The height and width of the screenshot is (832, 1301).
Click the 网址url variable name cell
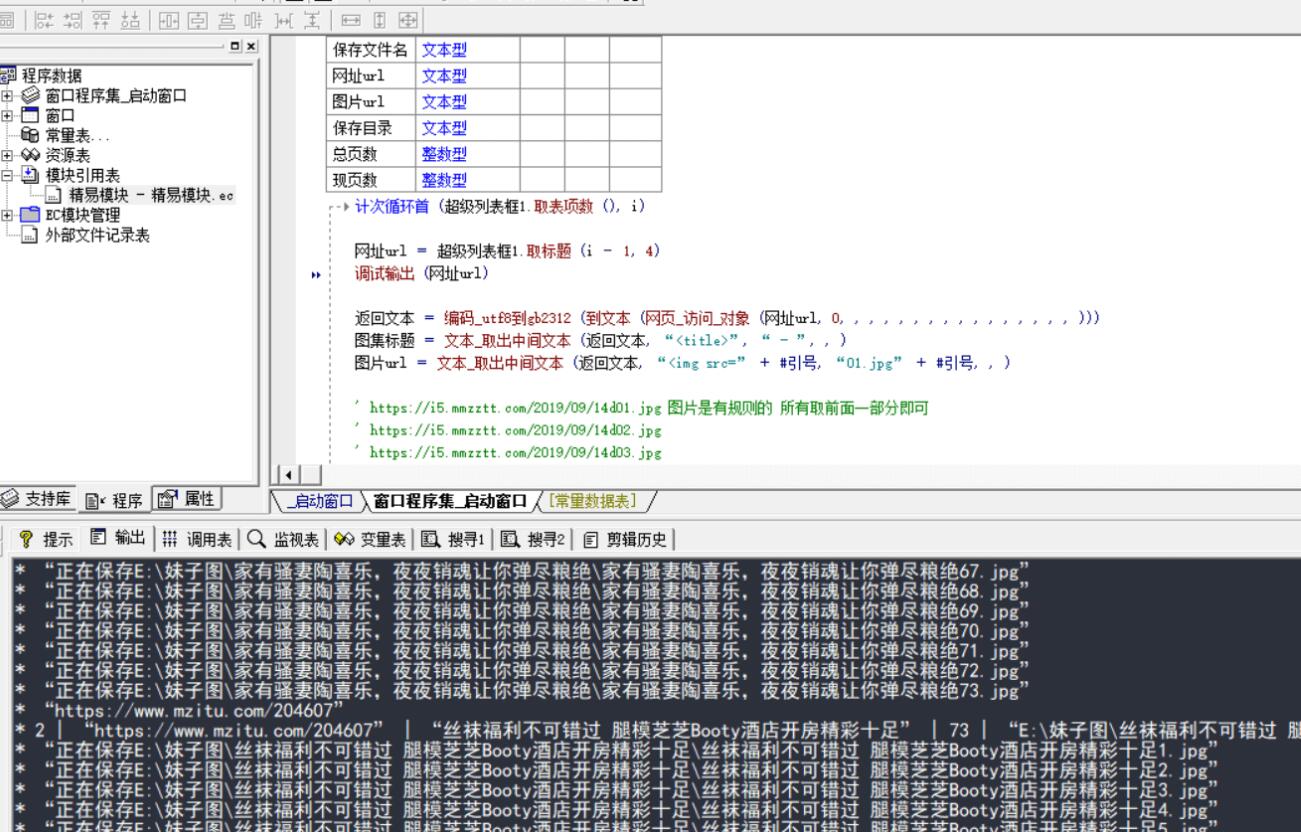pyautogui.click(x=370, y=75)
